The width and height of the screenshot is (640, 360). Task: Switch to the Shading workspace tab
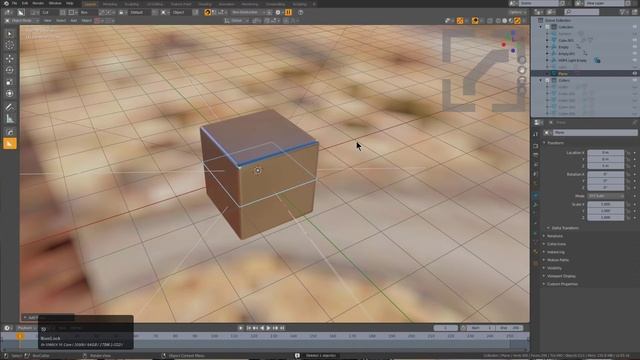point(205,4)
